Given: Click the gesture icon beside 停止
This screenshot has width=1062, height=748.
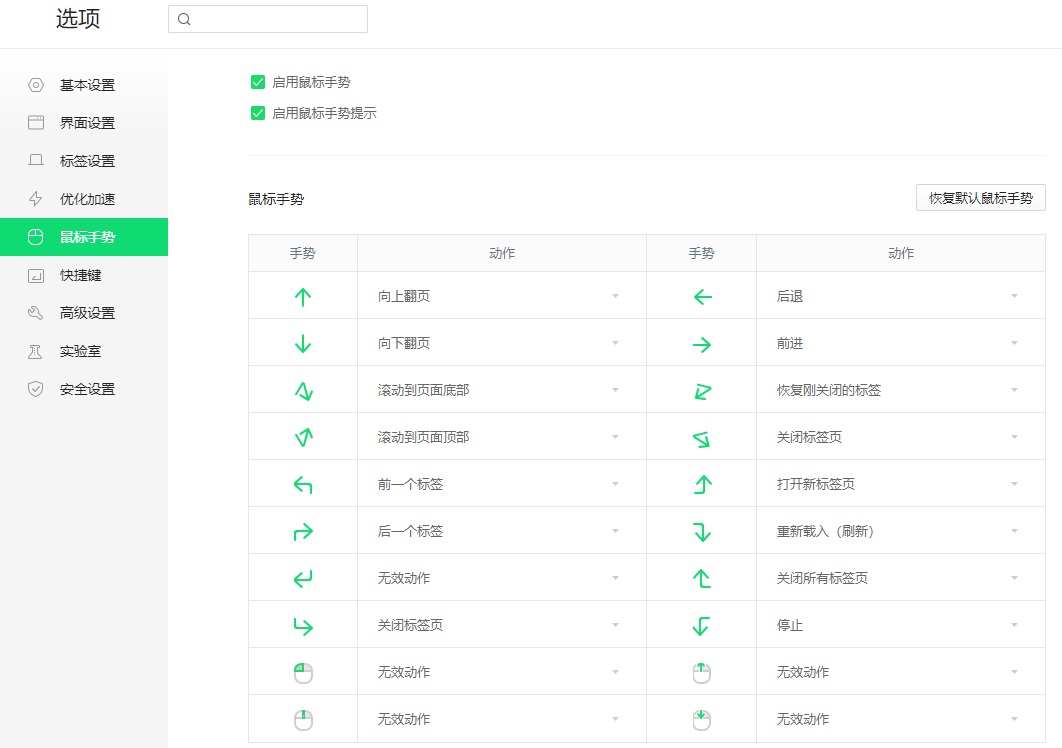Looking at the screenshot, I should coord(702,625).
